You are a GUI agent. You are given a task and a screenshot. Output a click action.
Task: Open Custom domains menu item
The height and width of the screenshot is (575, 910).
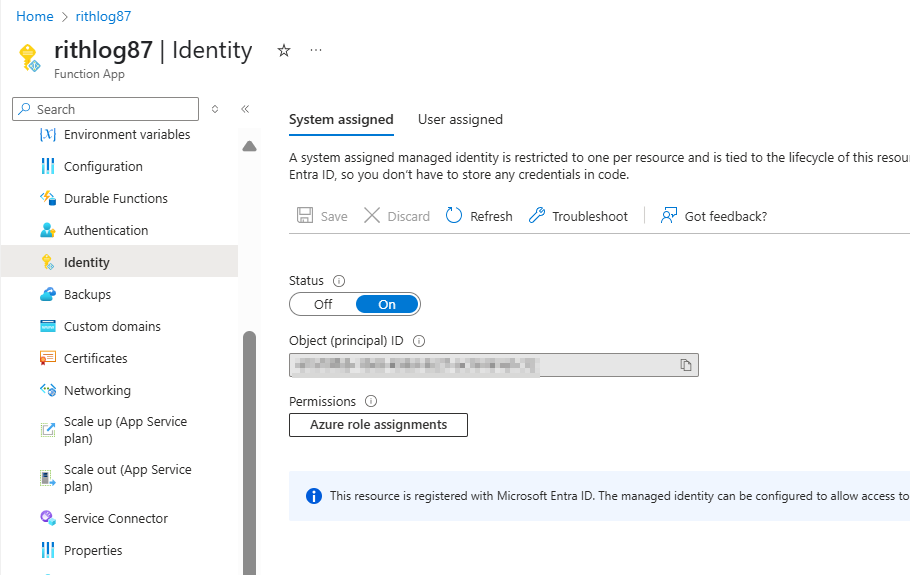tap(120, 326)
